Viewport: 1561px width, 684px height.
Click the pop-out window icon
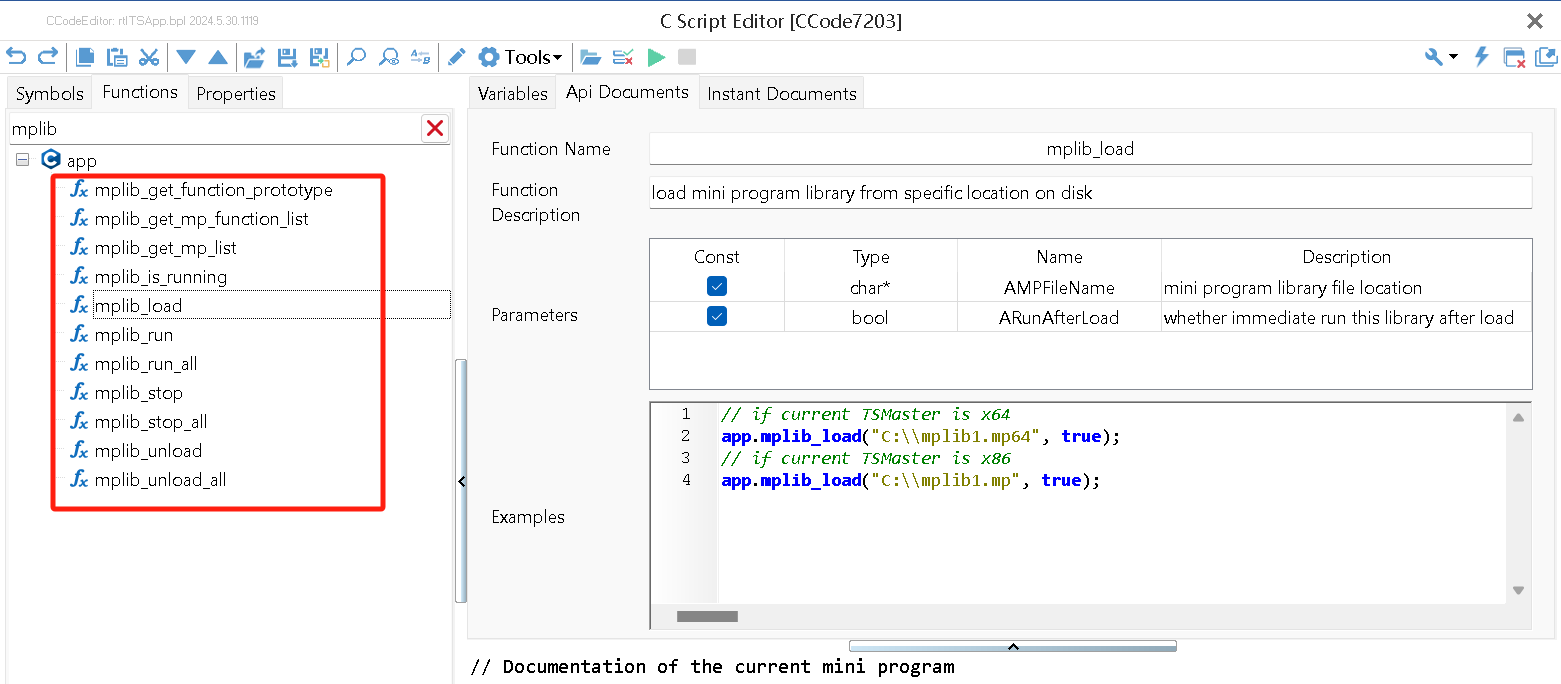(x=1545, y=57)
